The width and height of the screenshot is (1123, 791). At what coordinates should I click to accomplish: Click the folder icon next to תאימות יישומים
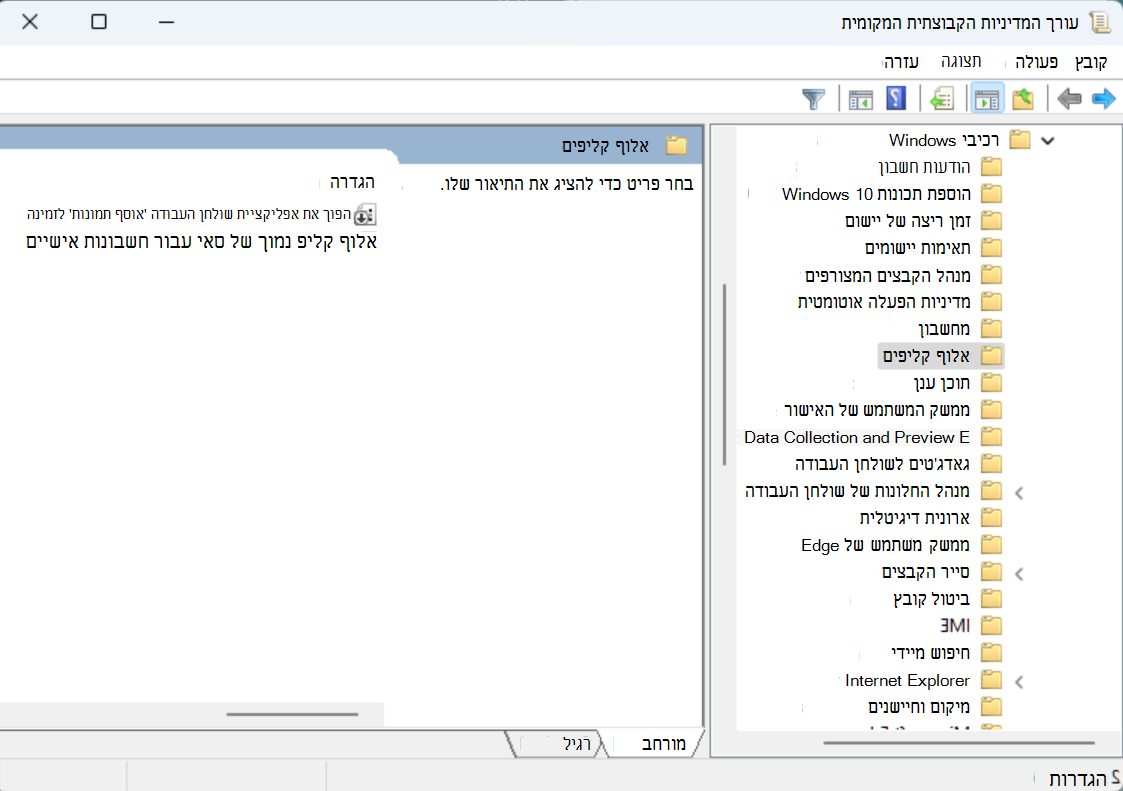pyautogui.click(x=991, y=248)
